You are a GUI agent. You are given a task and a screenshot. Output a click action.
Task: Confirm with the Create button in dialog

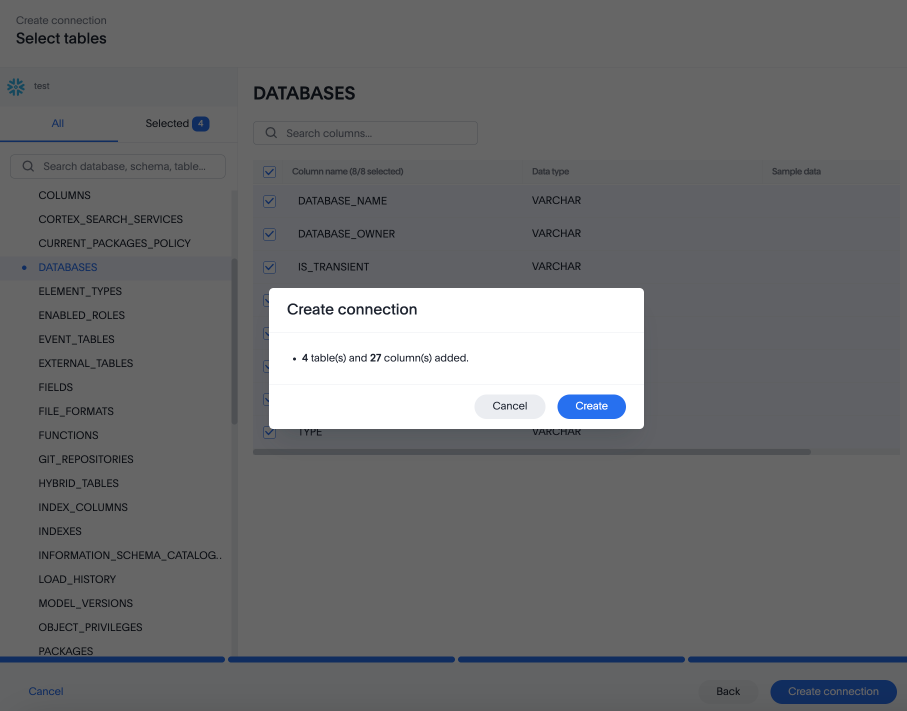click(591, 406)
